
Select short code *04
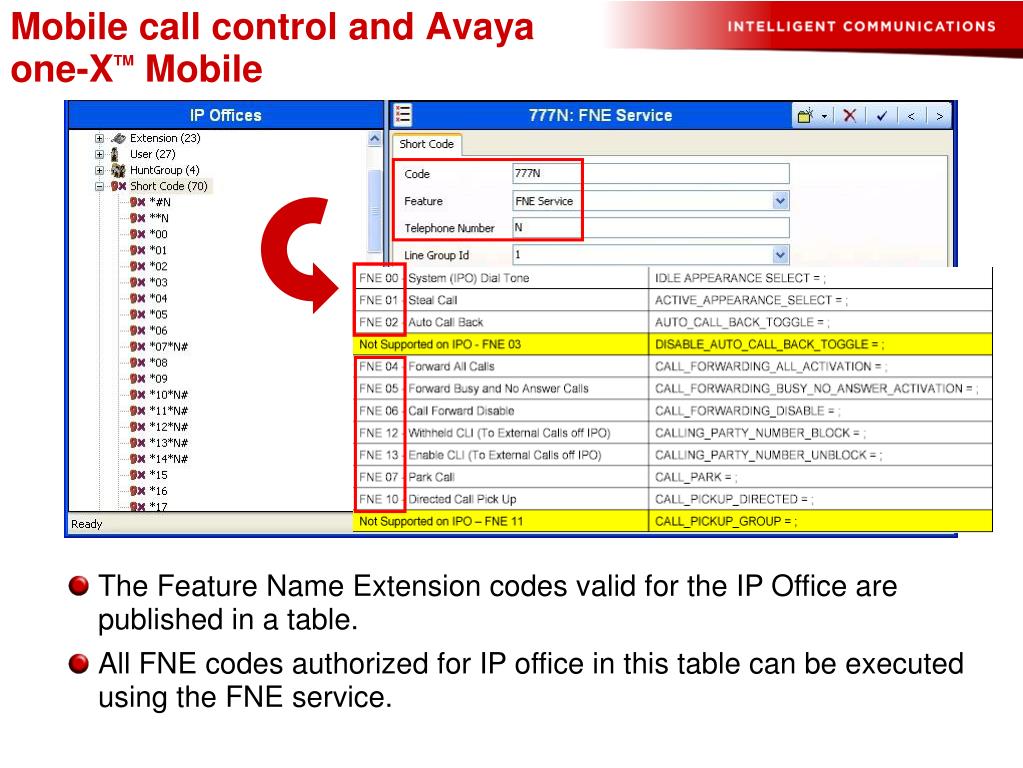159,299
